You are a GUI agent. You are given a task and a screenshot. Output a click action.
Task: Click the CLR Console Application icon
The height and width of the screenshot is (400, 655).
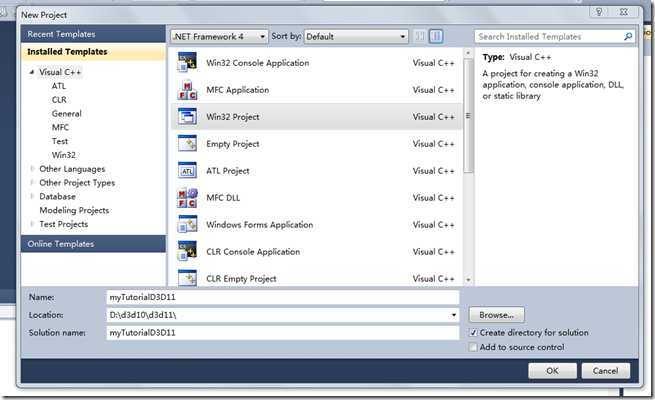187,251
